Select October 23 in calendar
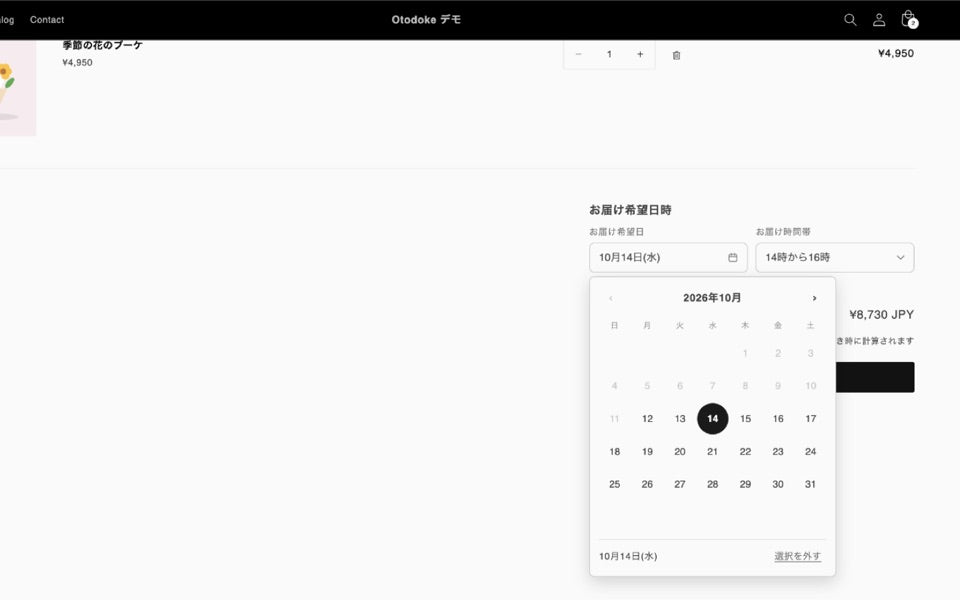Viewport: 960px width, 600px height. pyautogui.click(x=778, y=452)
